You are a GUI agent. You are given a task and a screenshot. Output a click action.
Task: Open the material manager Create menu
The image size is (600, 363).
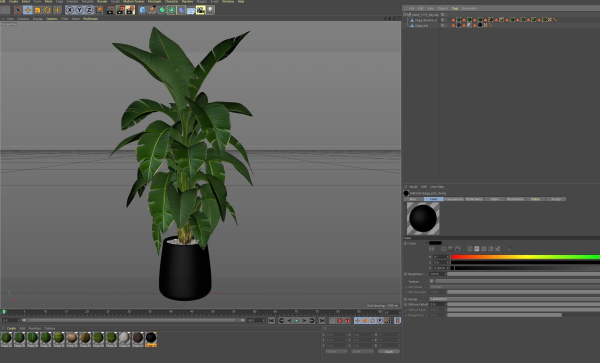(x=11, y=329)
